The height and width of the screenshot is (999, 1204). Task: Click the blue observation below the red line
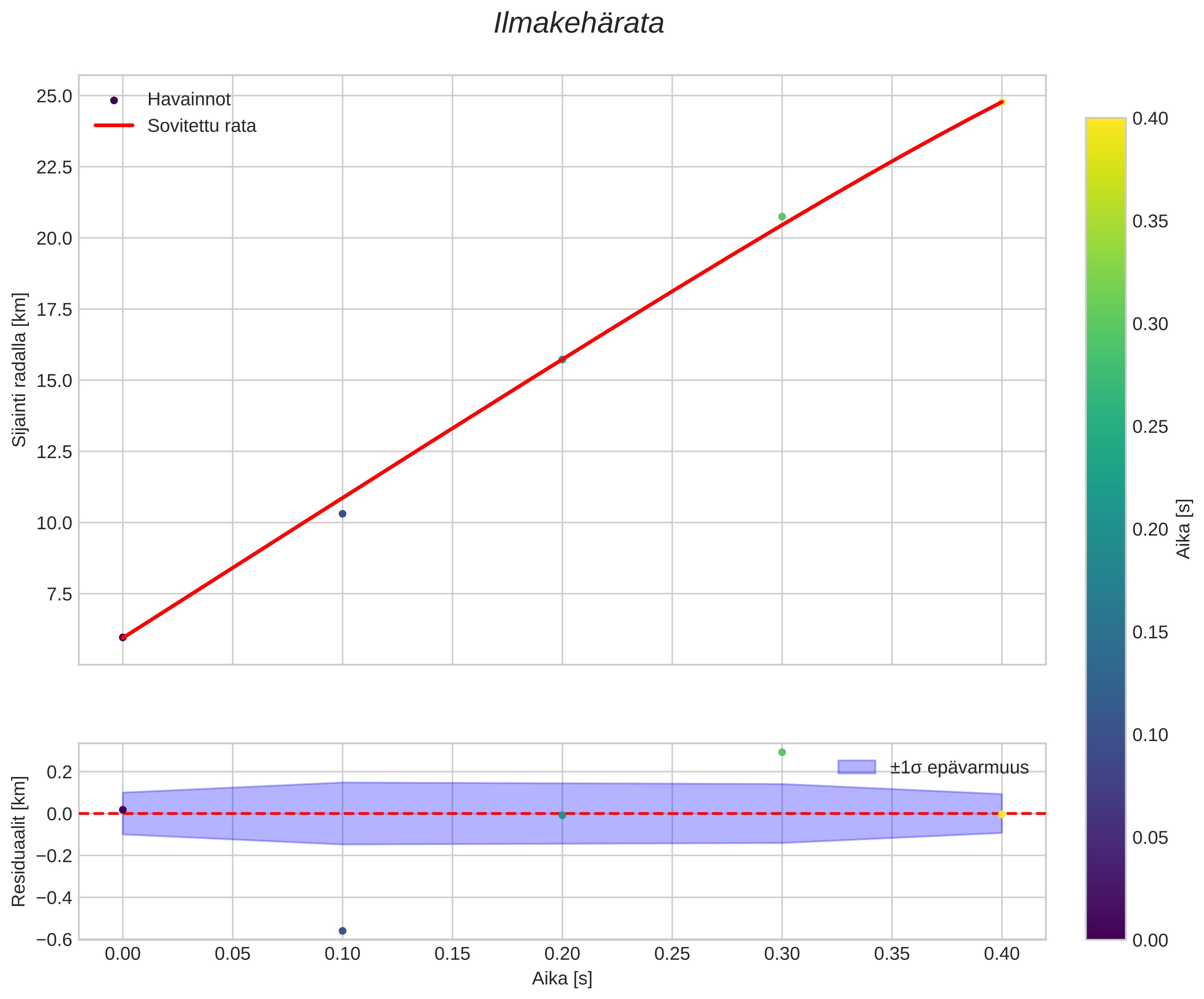tap(342, 513)
